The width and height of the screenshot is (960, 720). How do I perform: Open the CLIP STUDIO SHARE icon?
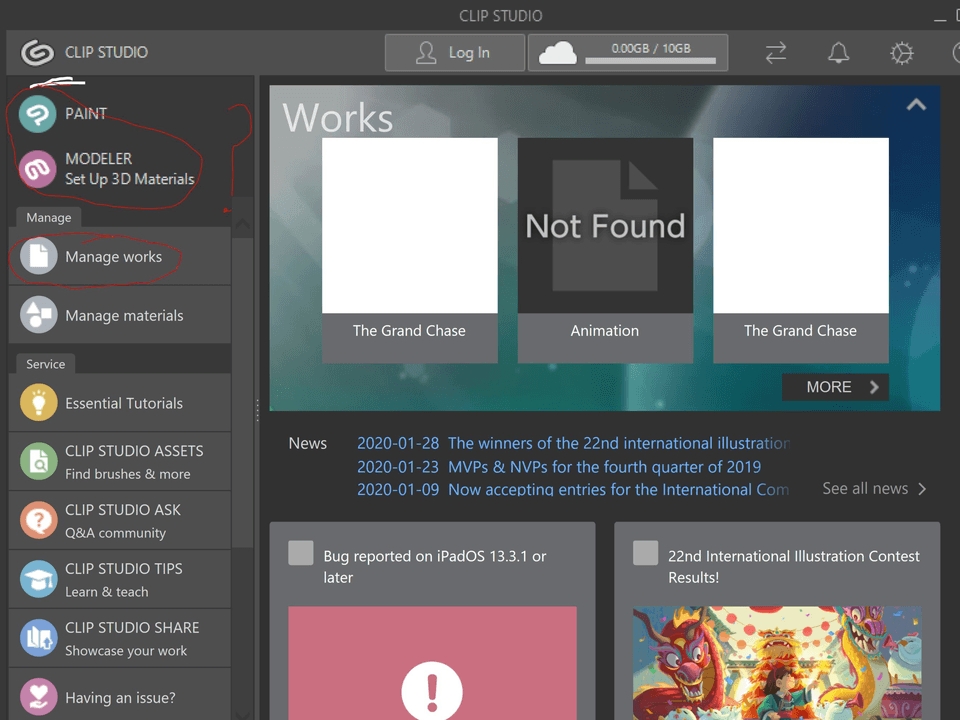[39, 637]
